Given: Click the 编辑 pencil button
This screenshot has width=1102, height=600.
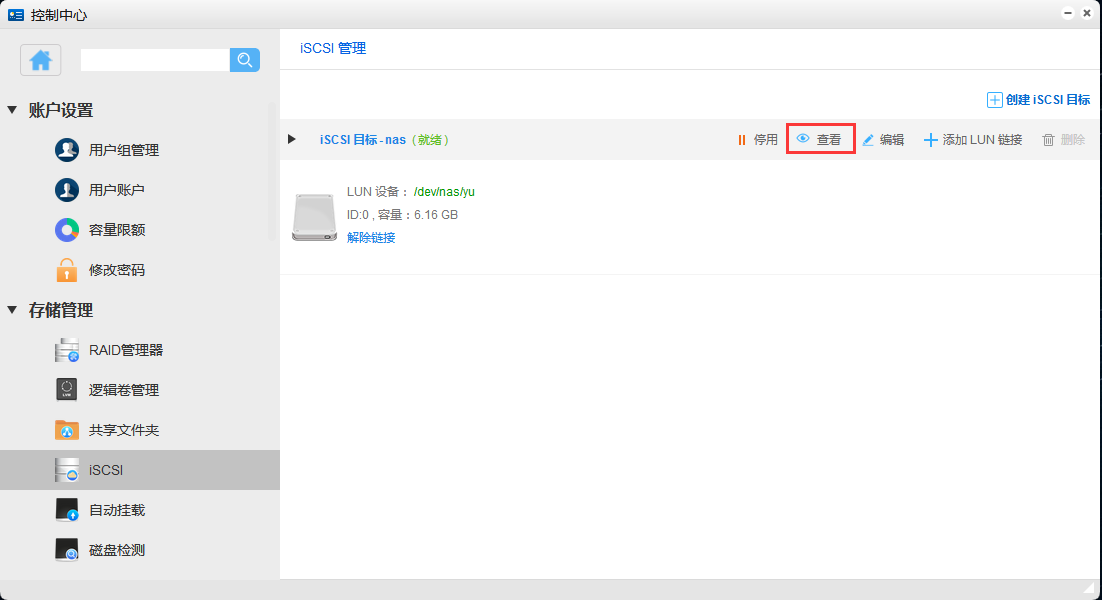Looking at the screenshot, I should (883, 140).
